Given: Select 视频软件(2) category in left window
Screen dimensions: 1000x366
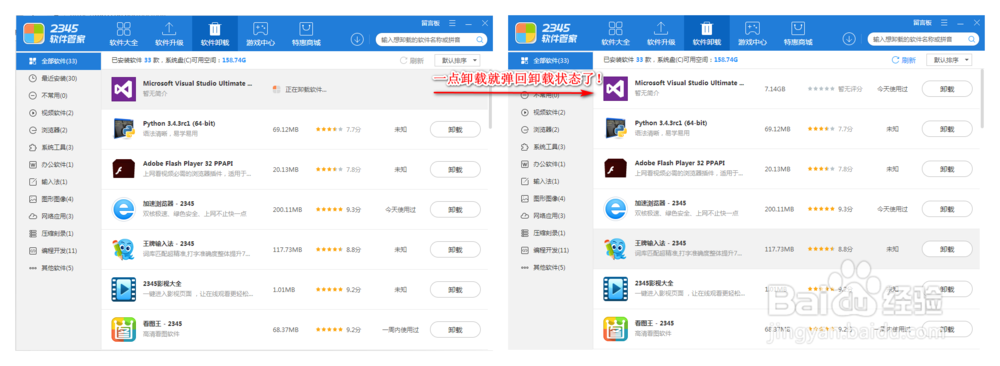Looking at the screenshot, I should (x=59, y=113).
